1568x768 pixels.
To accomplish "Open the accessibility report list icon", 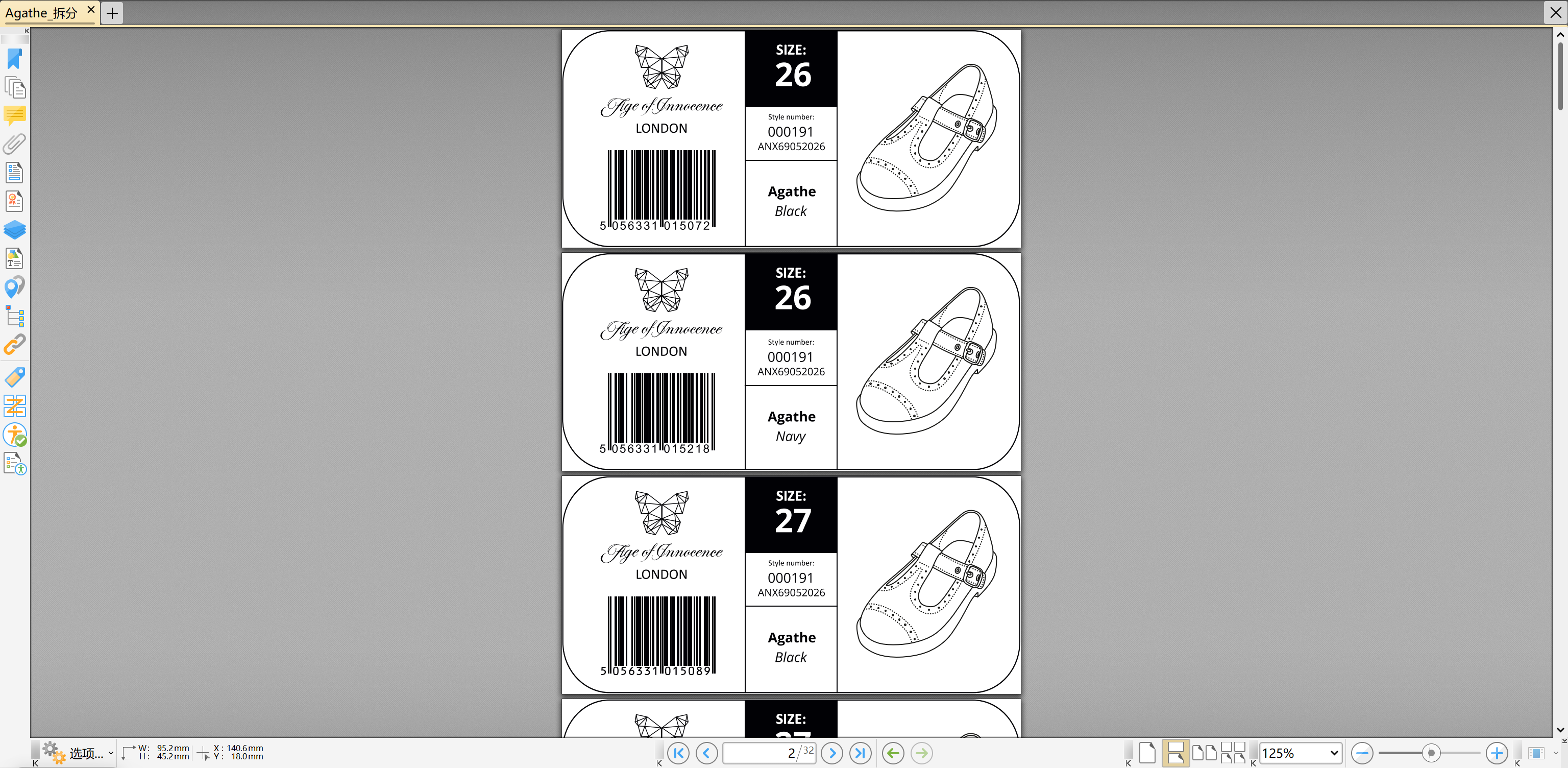I will point(15,464).
